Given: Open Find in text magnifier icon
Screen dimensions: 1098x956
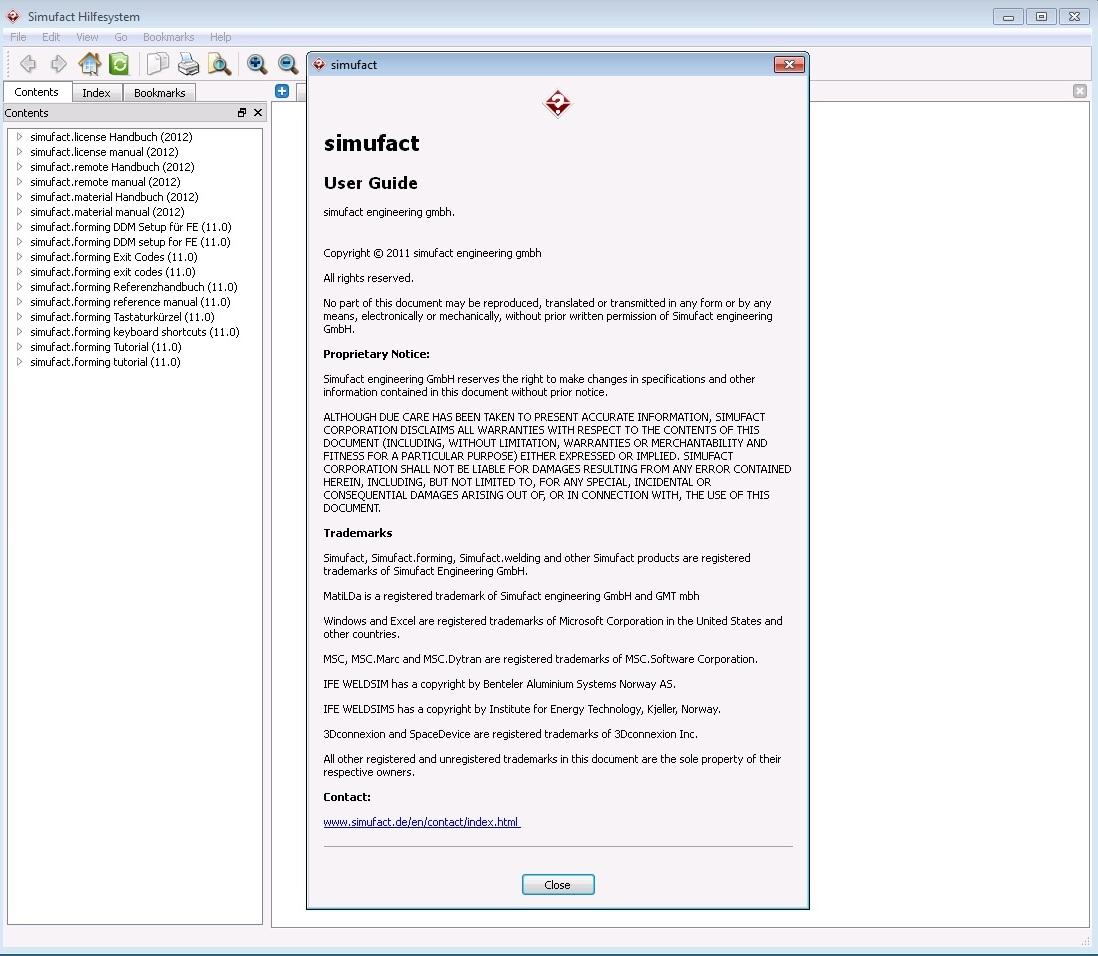Looking at the screenshot, I should coord(219,64).
